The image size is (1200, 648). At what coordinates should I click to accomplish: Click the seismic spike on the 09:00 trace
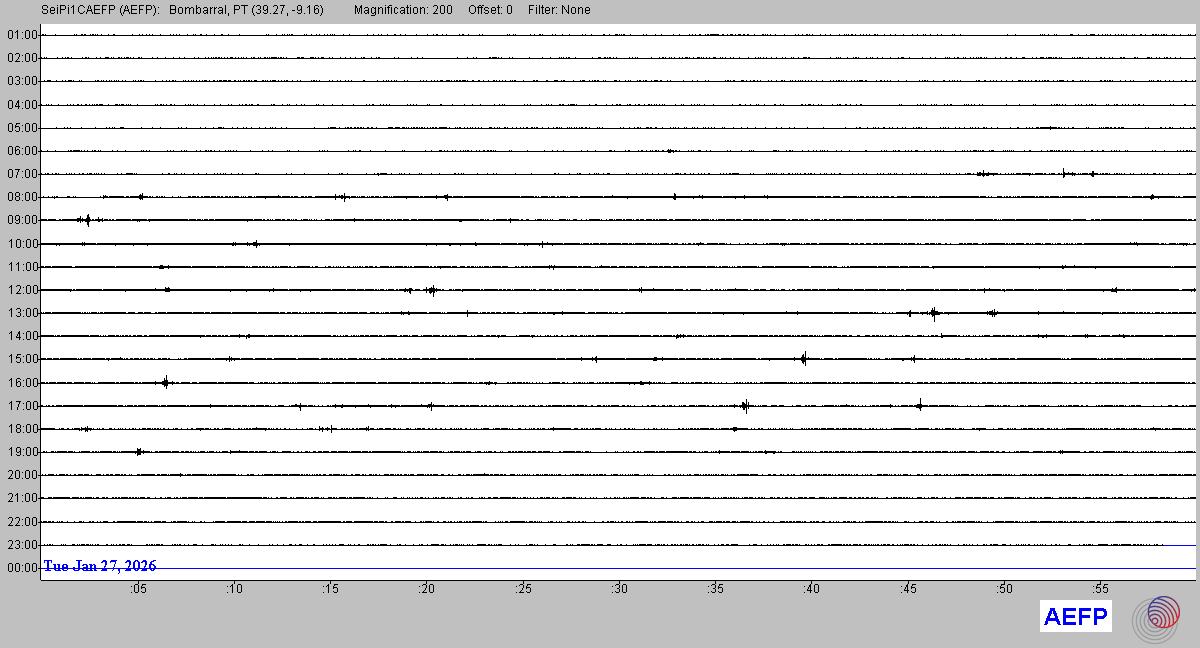point(88,220)
